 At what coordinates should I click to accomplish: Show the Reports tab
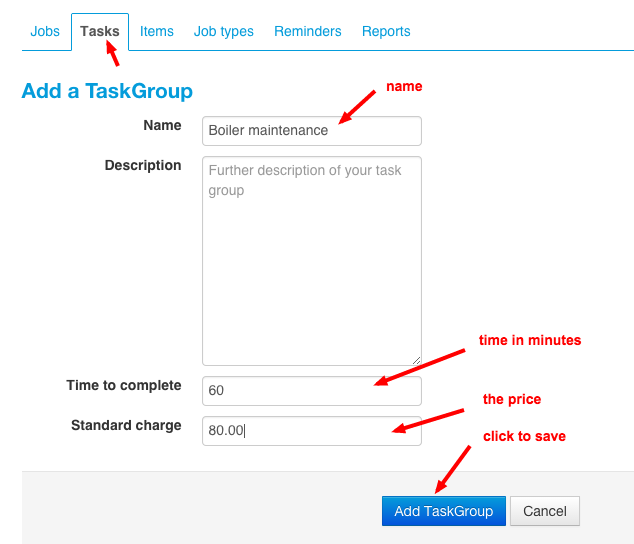pyautogui.click(x=386, y=31)
